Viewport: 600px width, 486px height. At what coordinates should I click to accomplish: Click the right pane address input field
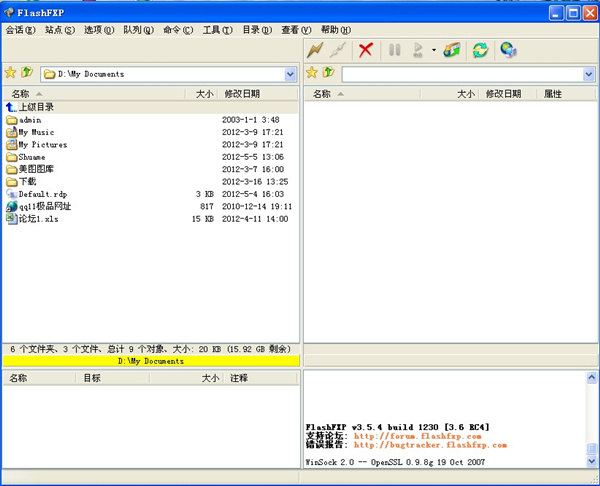click(460, 74)
